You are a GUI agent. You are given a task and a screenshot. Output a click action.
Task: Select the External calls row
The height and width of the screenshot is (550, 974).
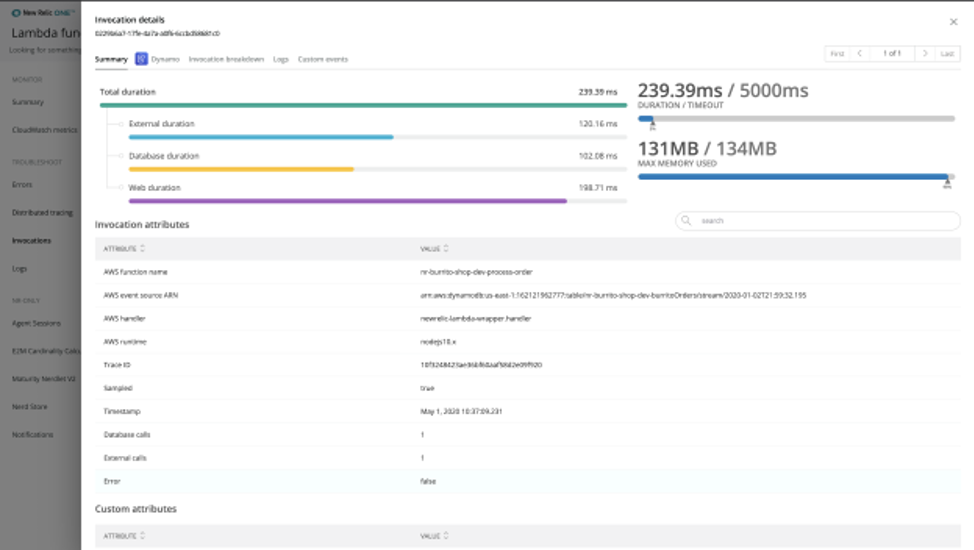point(528,458)
